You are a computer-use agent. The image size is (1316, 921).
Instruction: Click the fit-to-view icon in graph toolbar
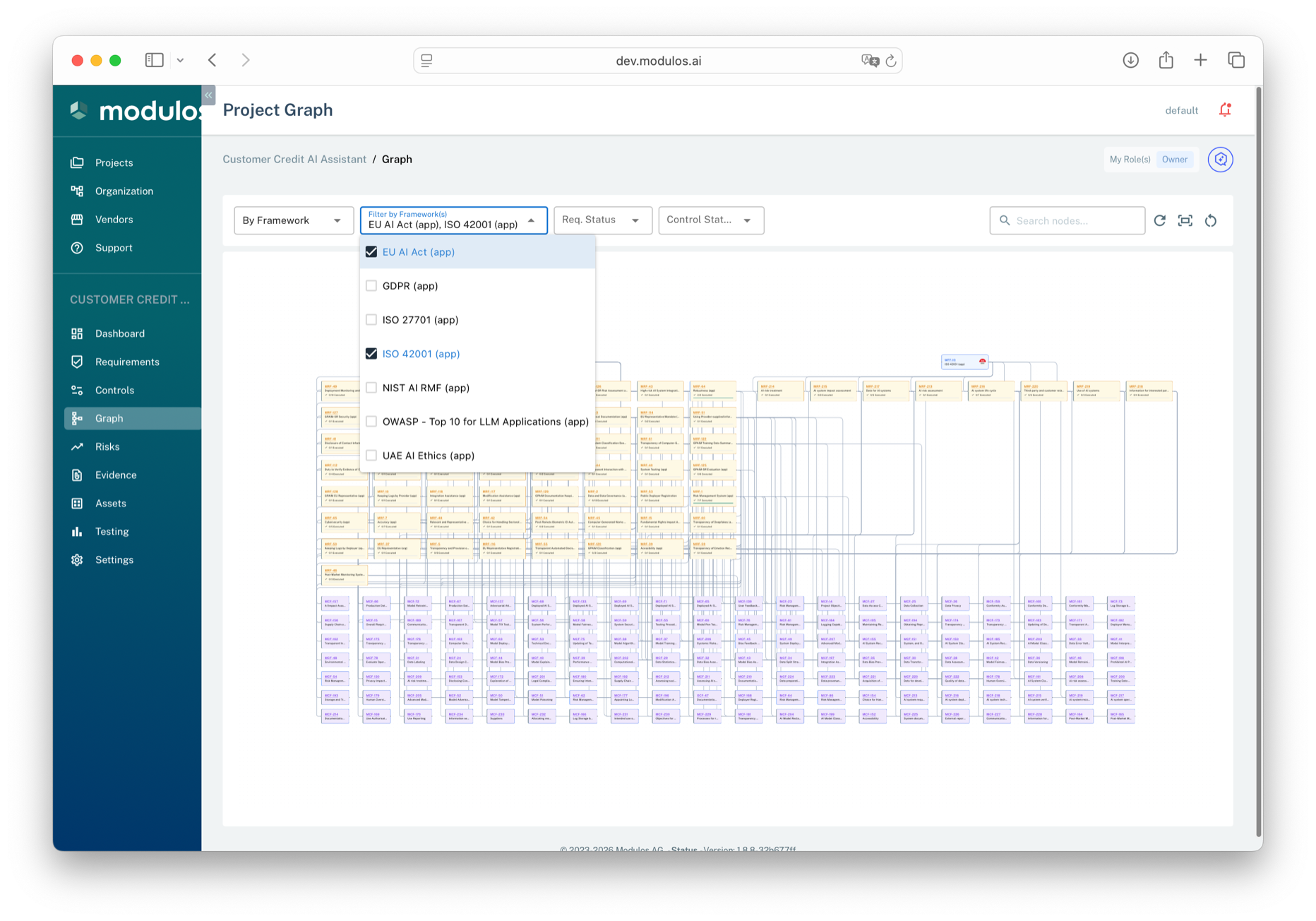pyautogui.click(x=1185, y=220)
